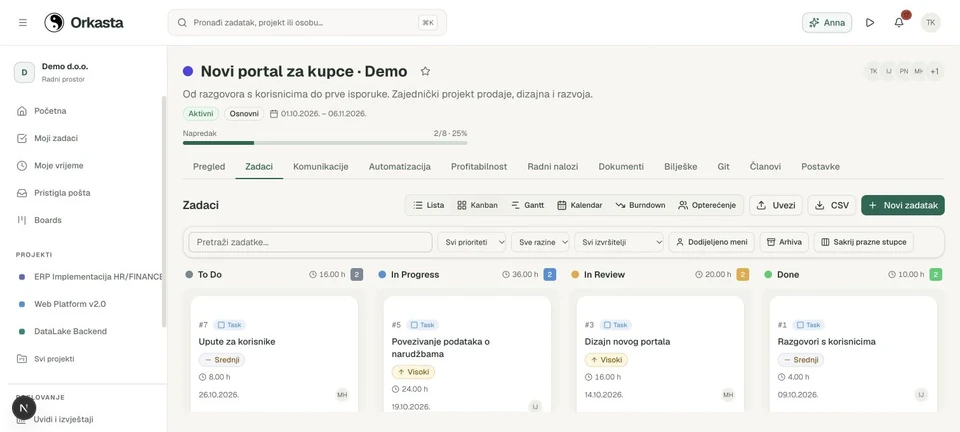The width and height of the screenshot is (960, 432).
Task: Click the sidebar vertical scrollbar
Action: (x=163, y=212)
